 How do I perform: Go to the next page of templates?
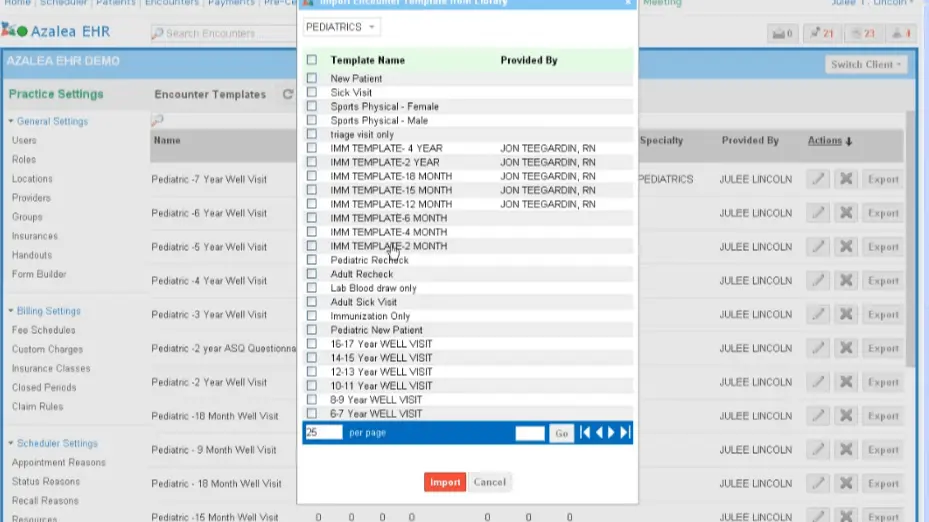pos(611,433)
